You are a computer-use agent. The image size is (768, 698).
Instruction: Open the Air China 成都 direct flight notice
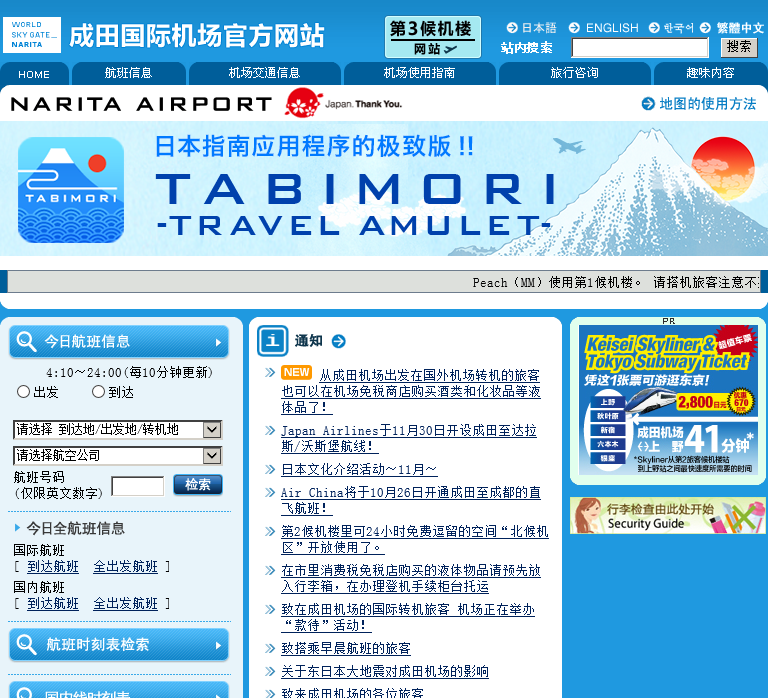(x=410, y=500)
